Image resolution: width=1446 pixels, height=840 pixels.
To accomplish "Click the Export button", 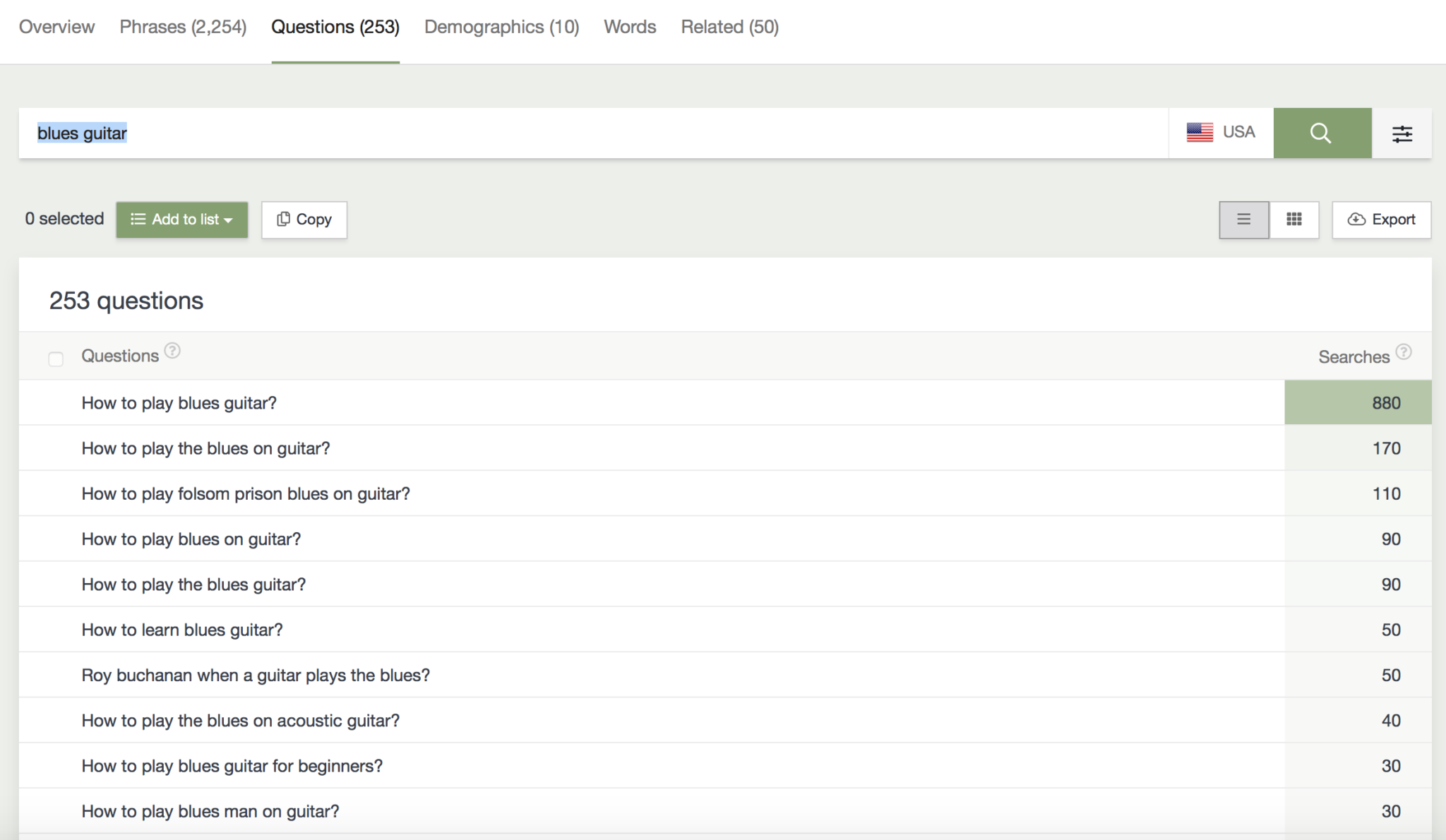I will point(1381,220).
